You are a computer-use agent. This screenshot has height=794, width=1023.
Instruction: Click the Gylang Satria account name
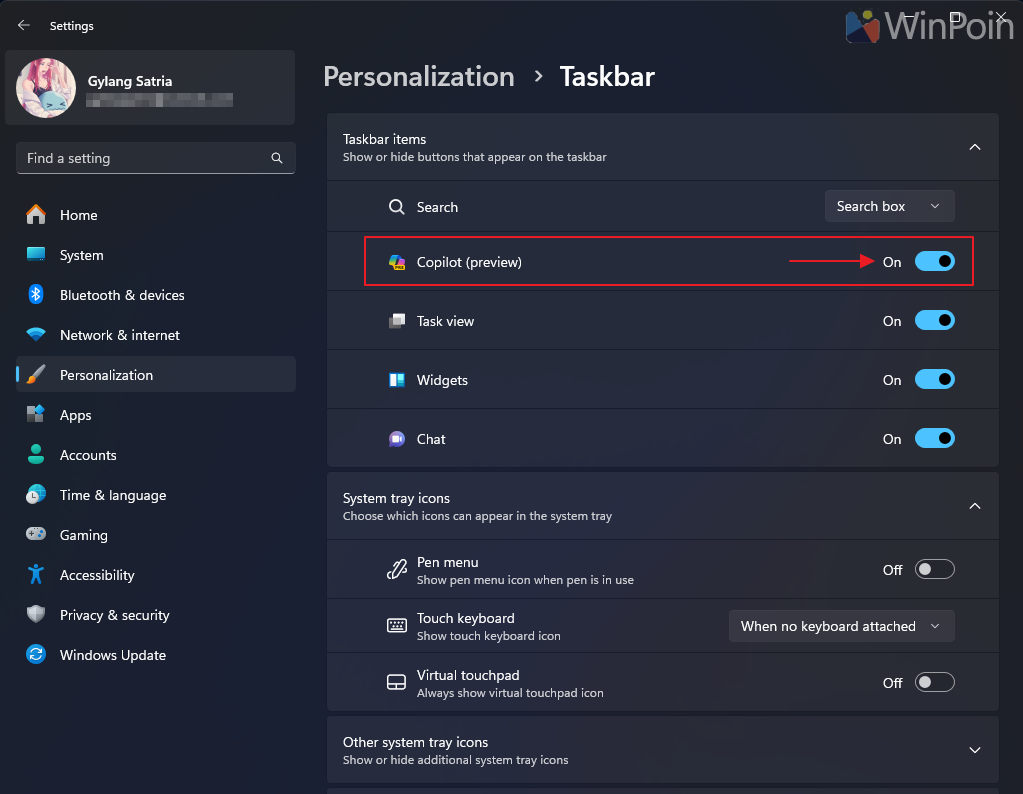point(130,82)
